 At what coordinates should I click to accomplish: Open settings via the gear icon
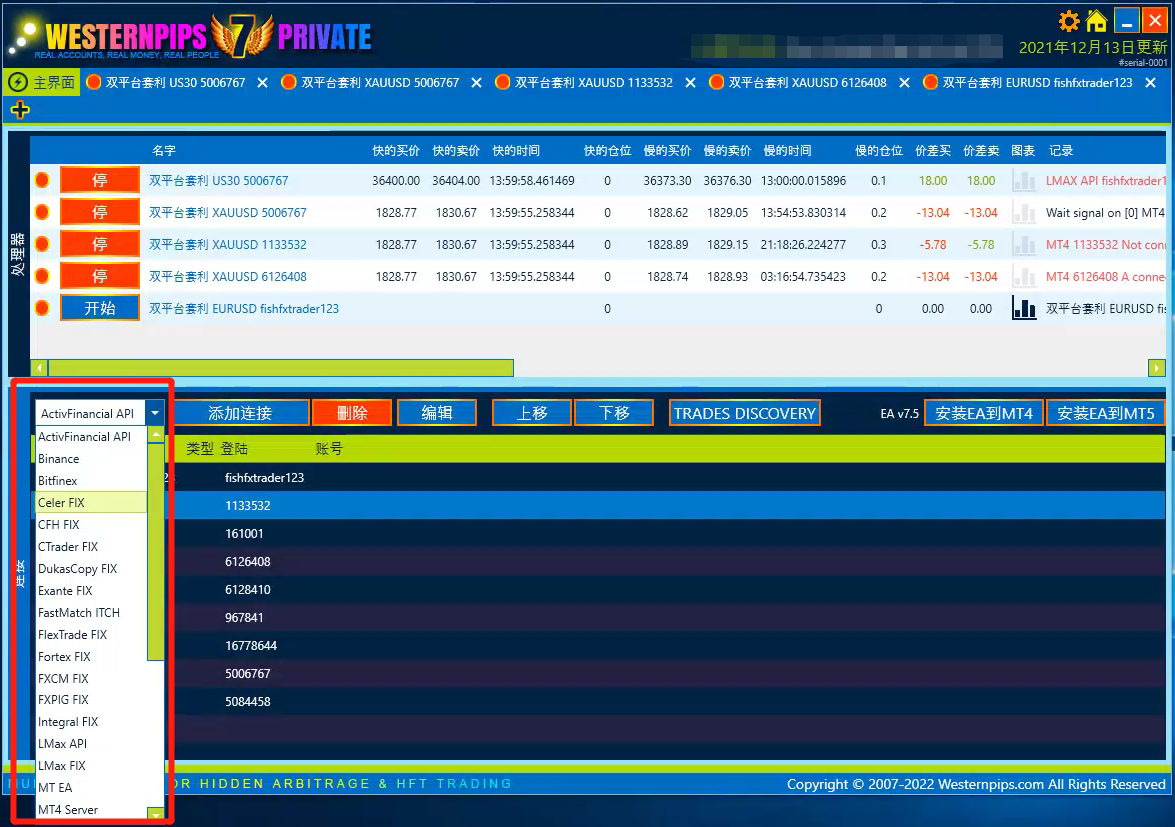1069,21
